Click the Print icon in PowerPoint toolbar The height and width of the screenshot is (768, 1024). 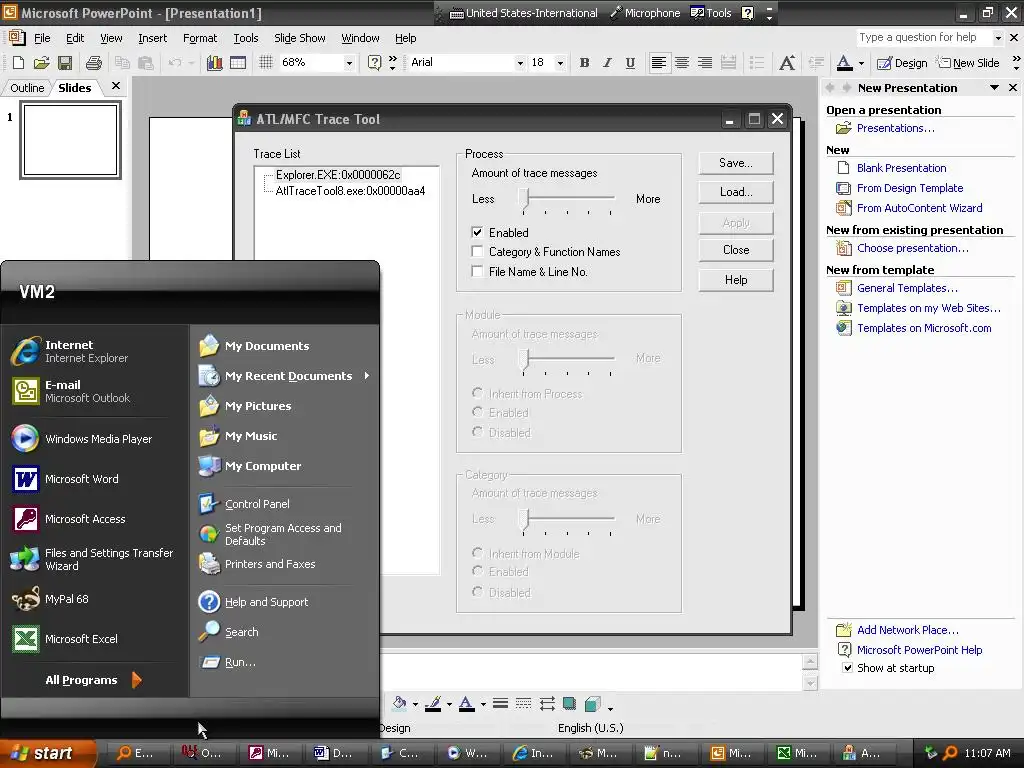point(94,63)
